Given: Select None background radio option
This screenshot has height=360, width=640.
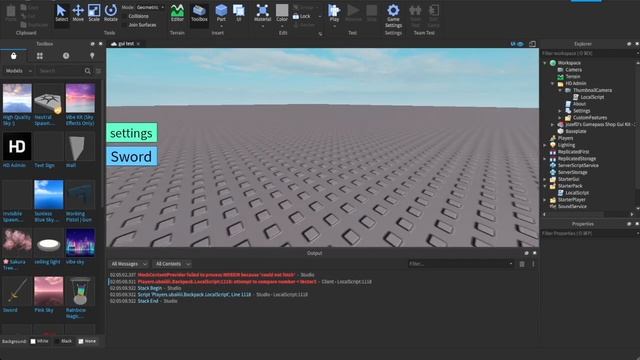Looking at the screenshot, I should [80, 341].
